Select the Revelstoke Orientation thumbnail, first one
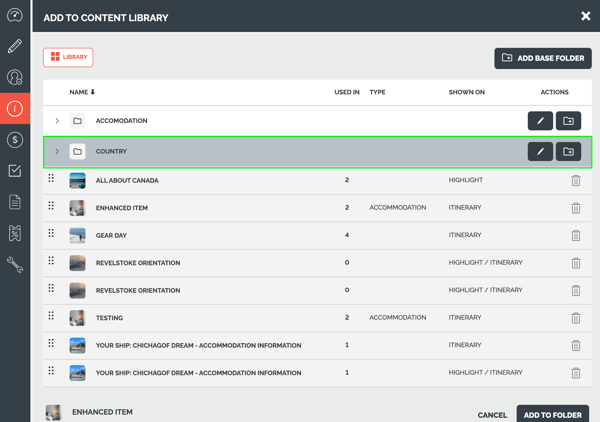The height and width of the screenshot is (422, 600). point(77,263)
